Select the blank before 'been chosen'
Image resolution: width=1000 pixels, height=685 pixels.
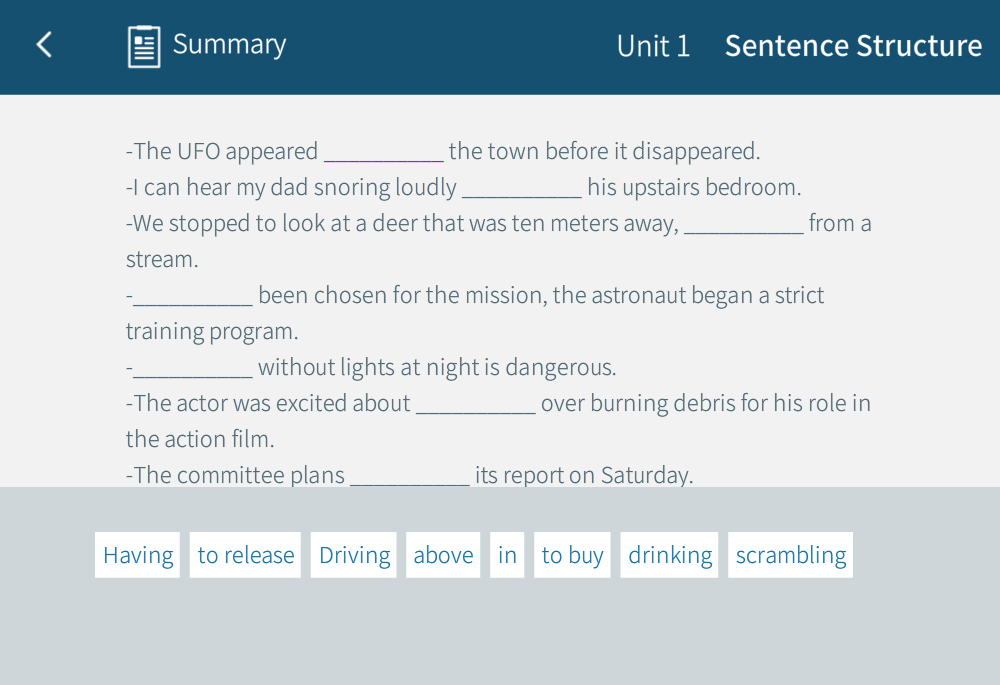click(x=193, y=296)
